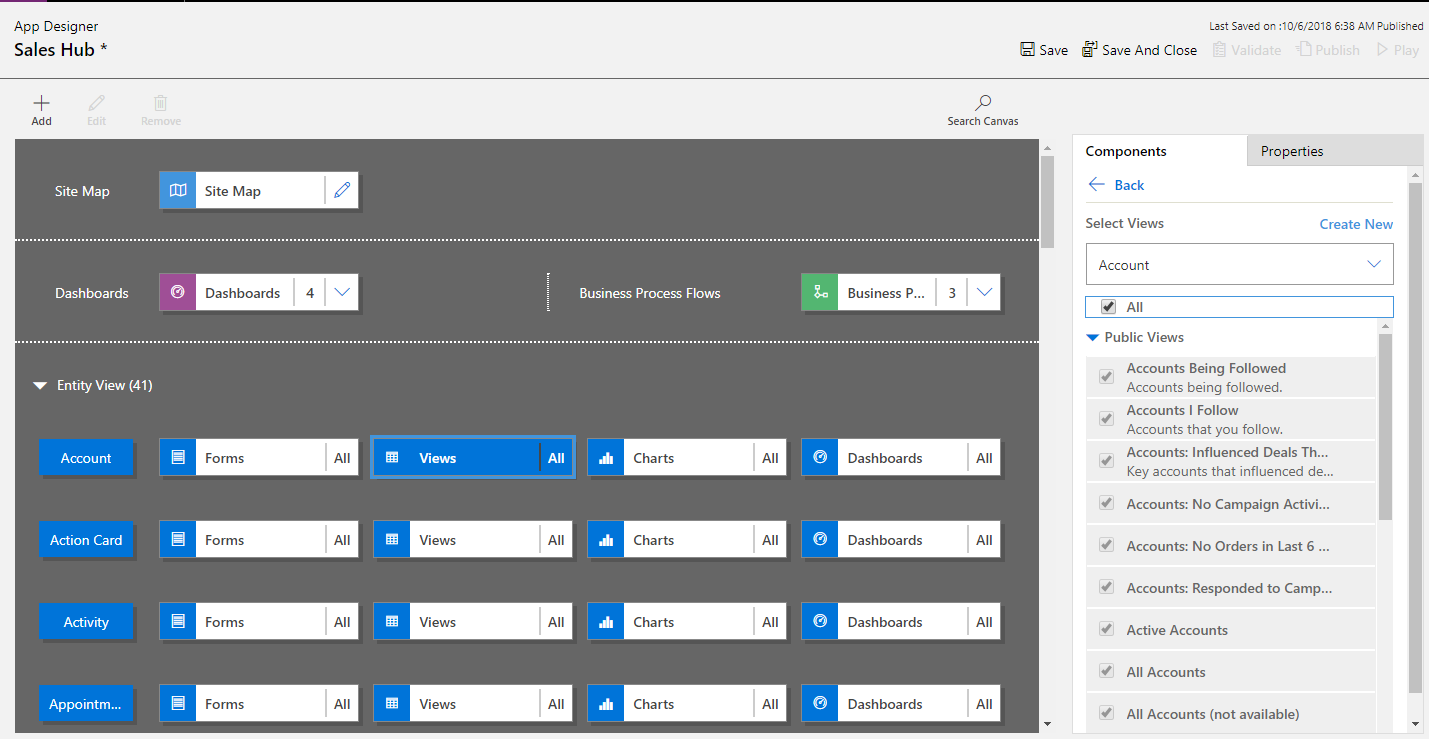Click the Play icon
The height and width of the screenshot is (739, 1429).
pyautogui.click(x=1383, y=49)
